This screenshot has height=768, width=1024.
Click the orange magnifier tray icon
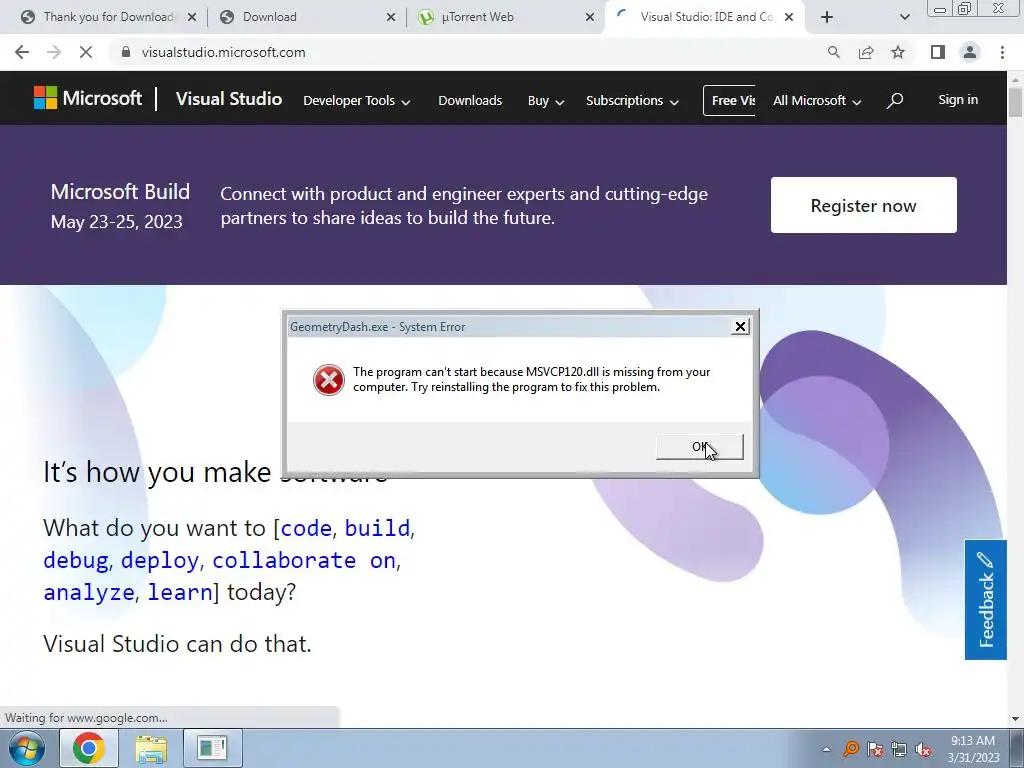click(x=850, y=748)
